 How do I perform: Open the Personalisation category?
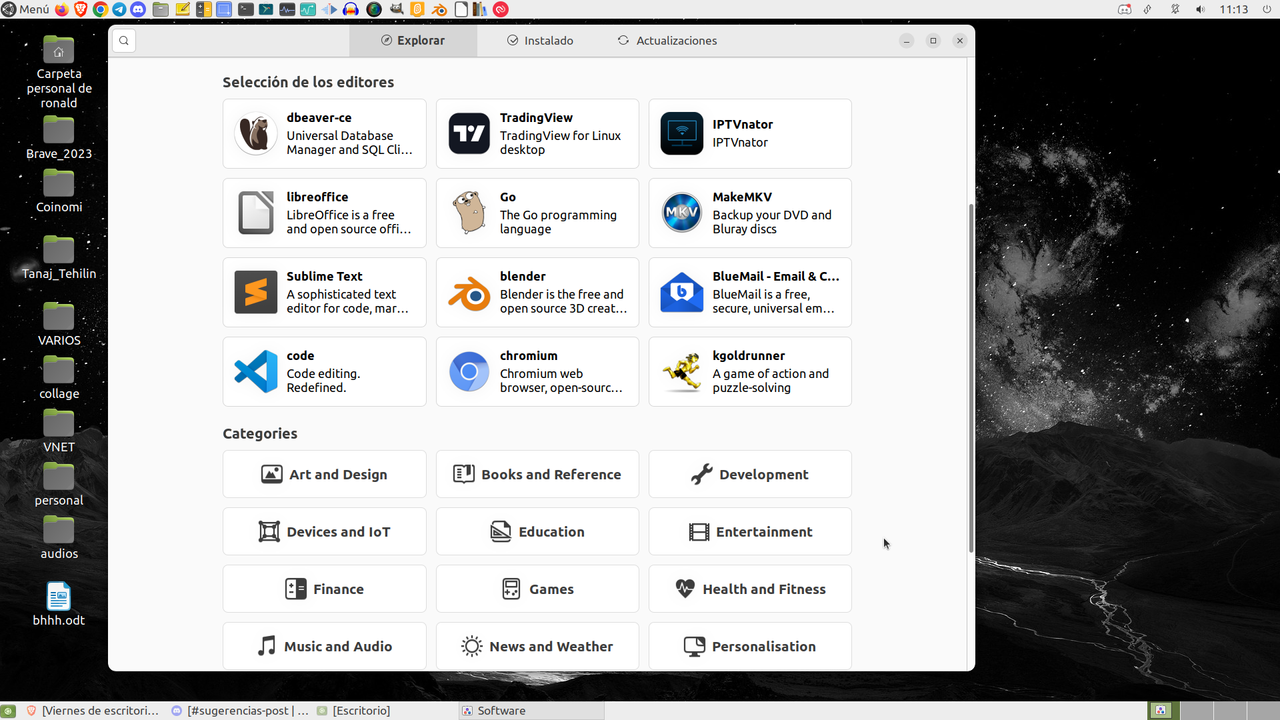750,645
